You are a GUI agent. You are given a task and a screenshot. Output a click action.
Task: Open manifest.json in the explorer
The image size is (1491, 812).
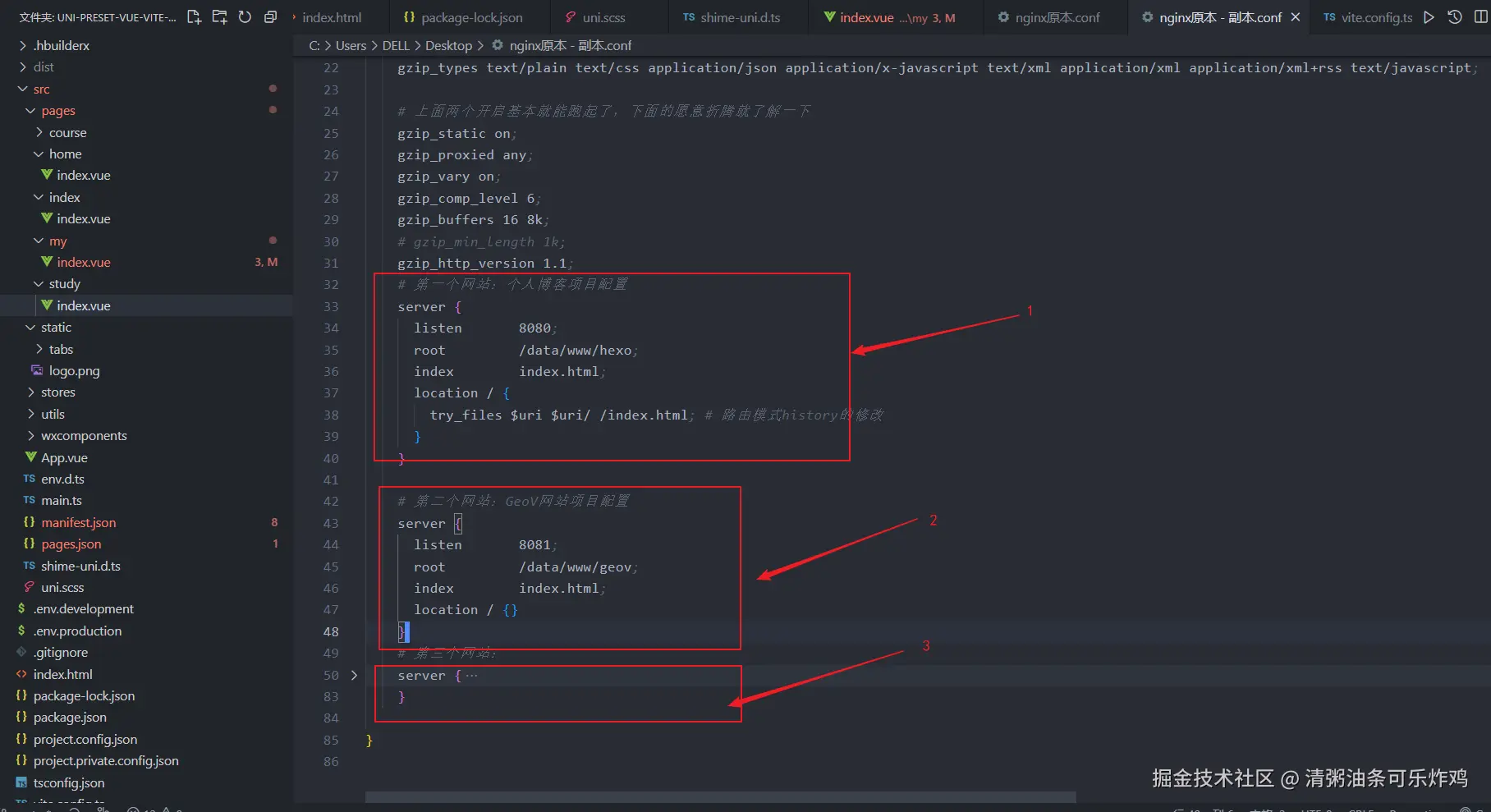click(x=78, y=522)
